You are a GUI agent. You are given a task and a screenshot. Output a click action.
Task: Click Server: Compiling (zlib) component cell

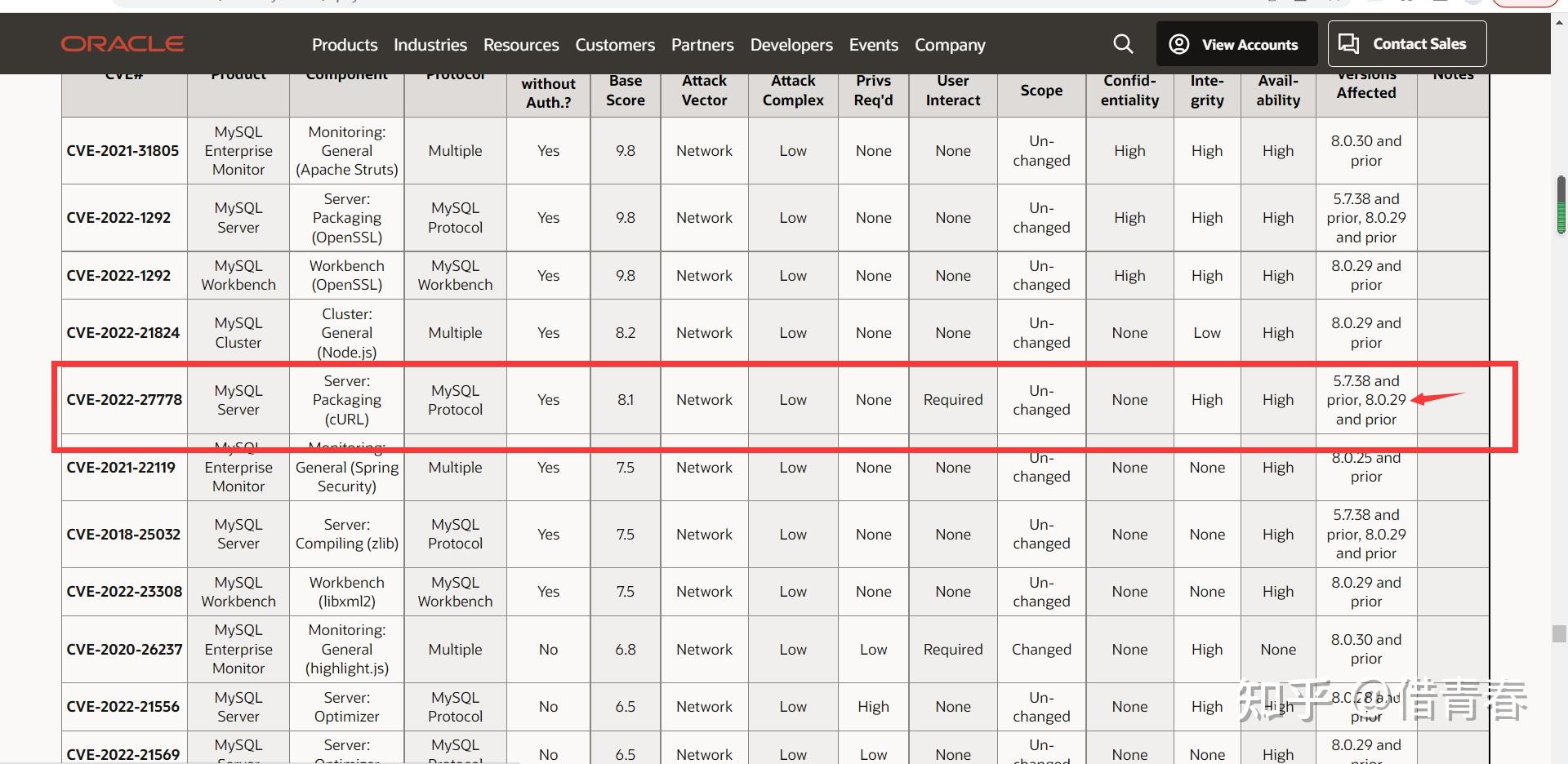[x=347, y=535]
